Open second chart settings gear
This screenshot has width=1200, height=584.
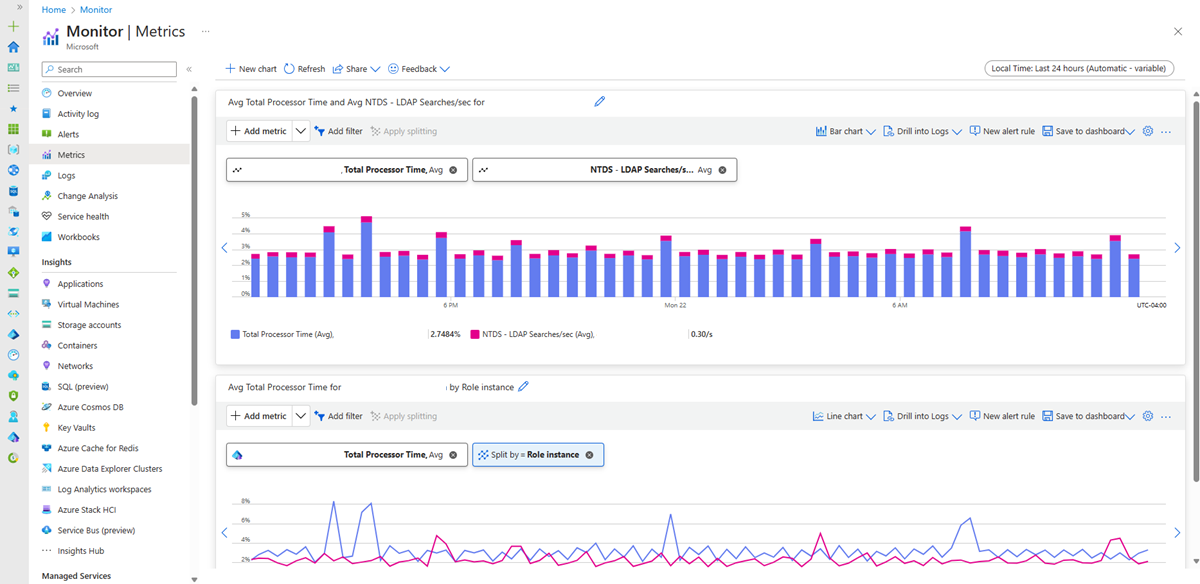1148,416
